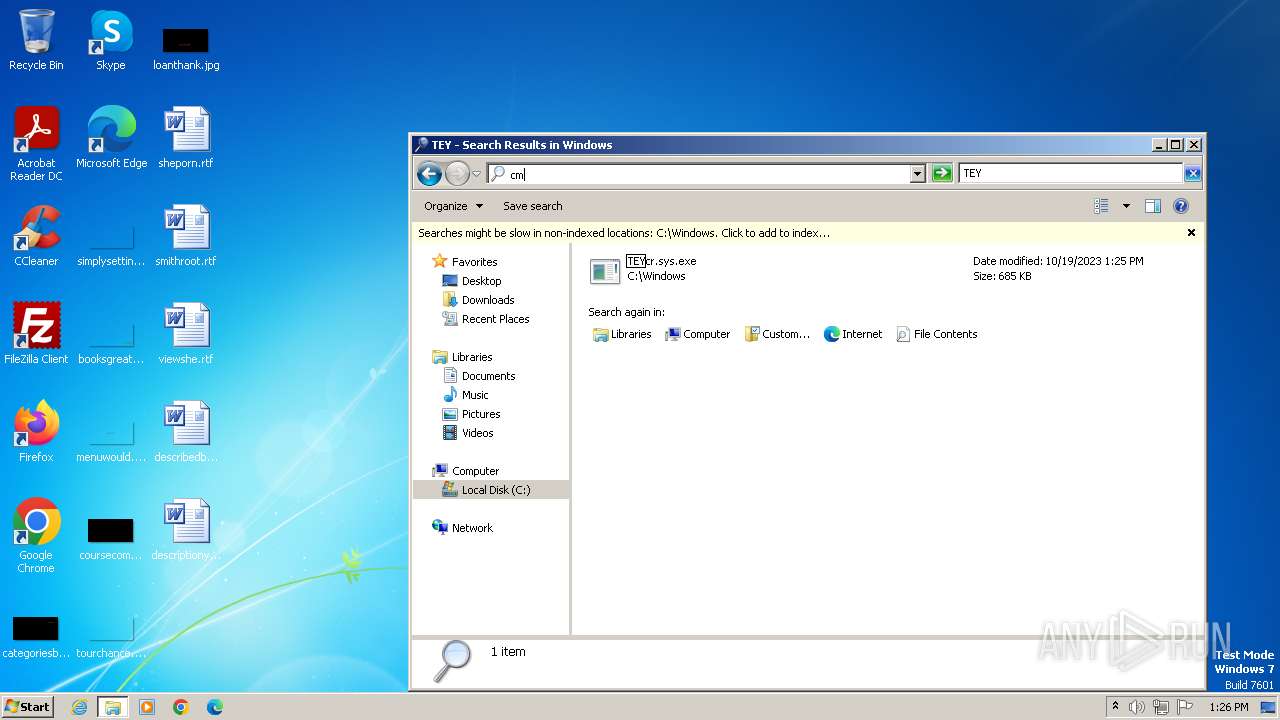Screen dimensions: 1280x720
Task: Search again in Custom location
Action: click(777, 334)
